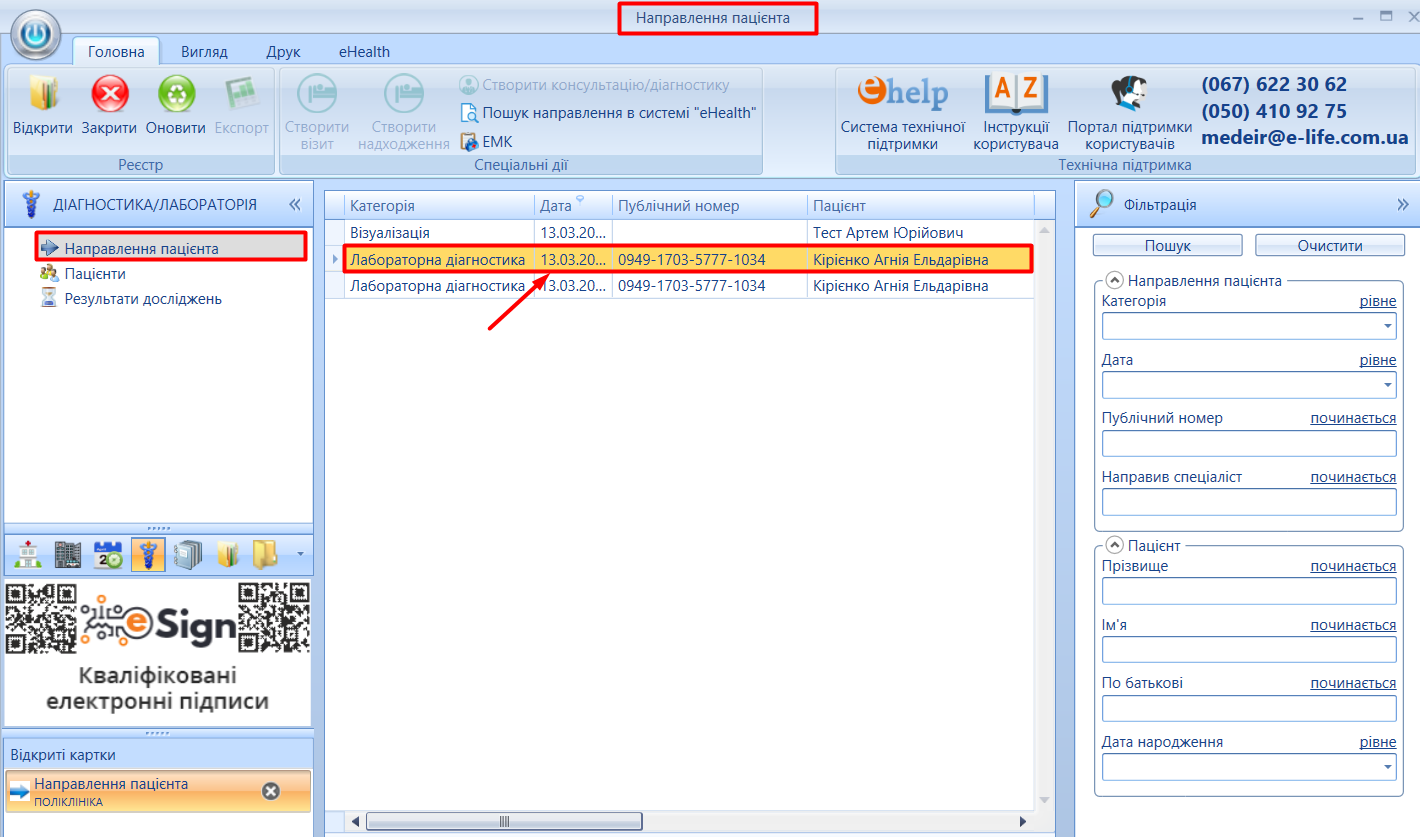Focus the Прізвище filter field
The image size is (1420, 837).
[x=1249, y=591]
